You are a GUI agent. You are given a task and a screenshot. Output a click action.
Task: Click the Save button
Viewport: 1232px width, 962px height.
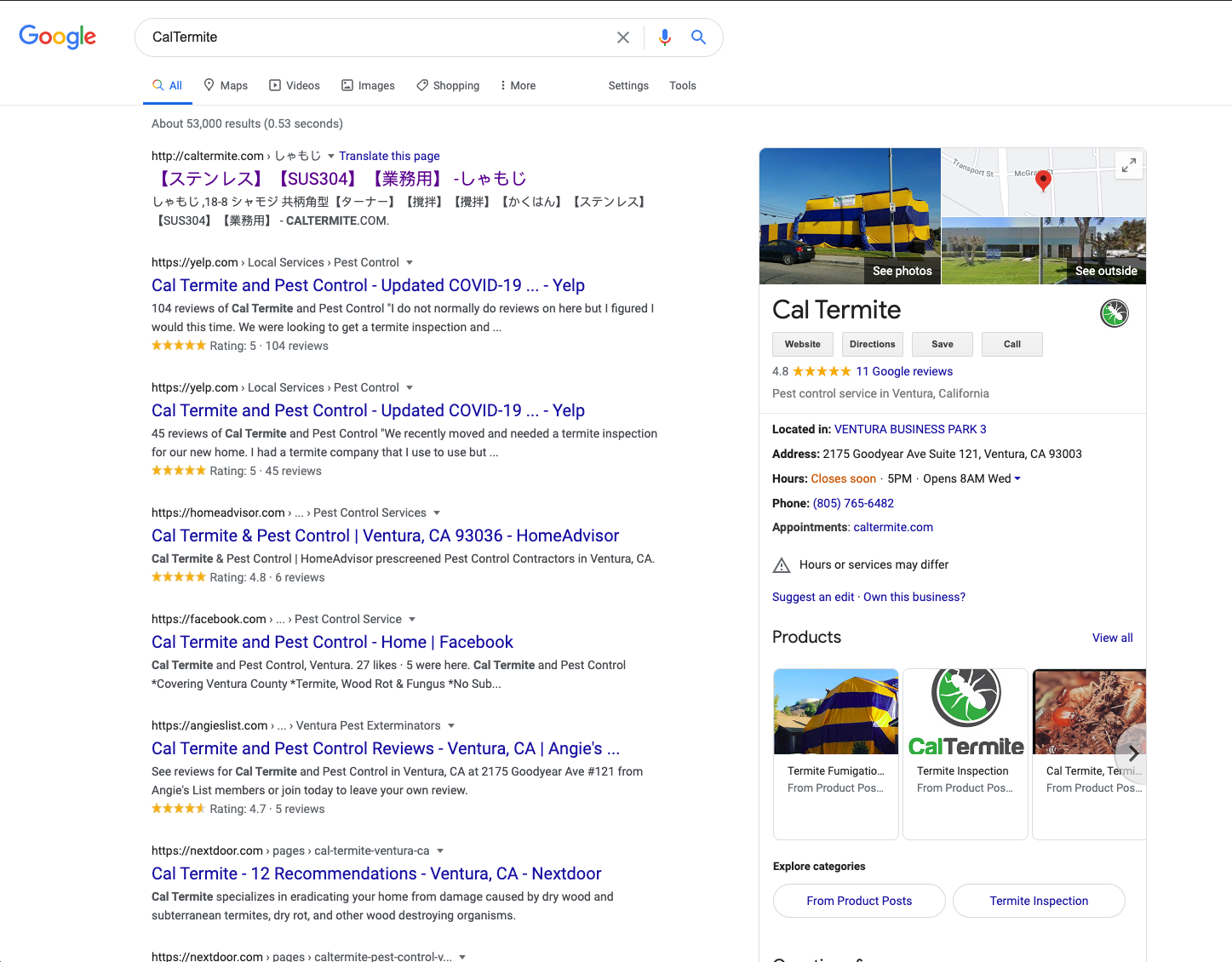[x=943, y=344]
